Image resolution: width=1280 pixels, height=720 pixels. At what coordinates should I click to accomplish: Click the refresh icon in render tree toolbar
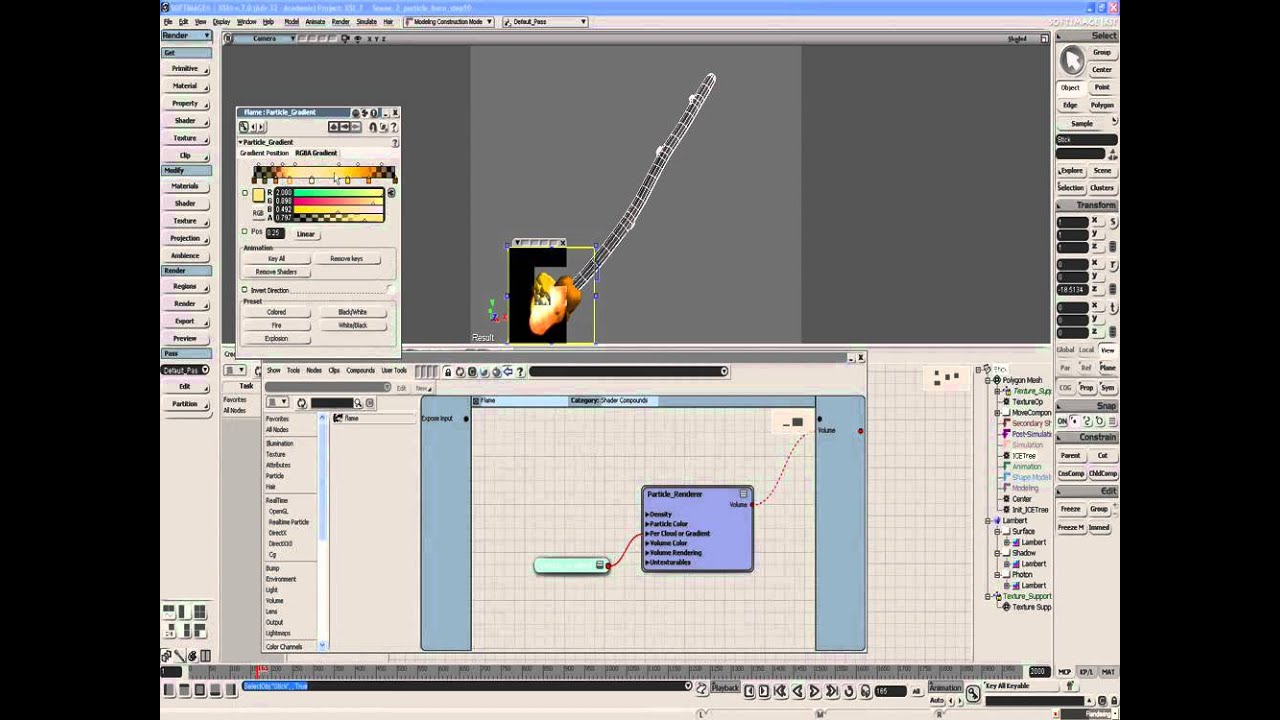(460, 372)
